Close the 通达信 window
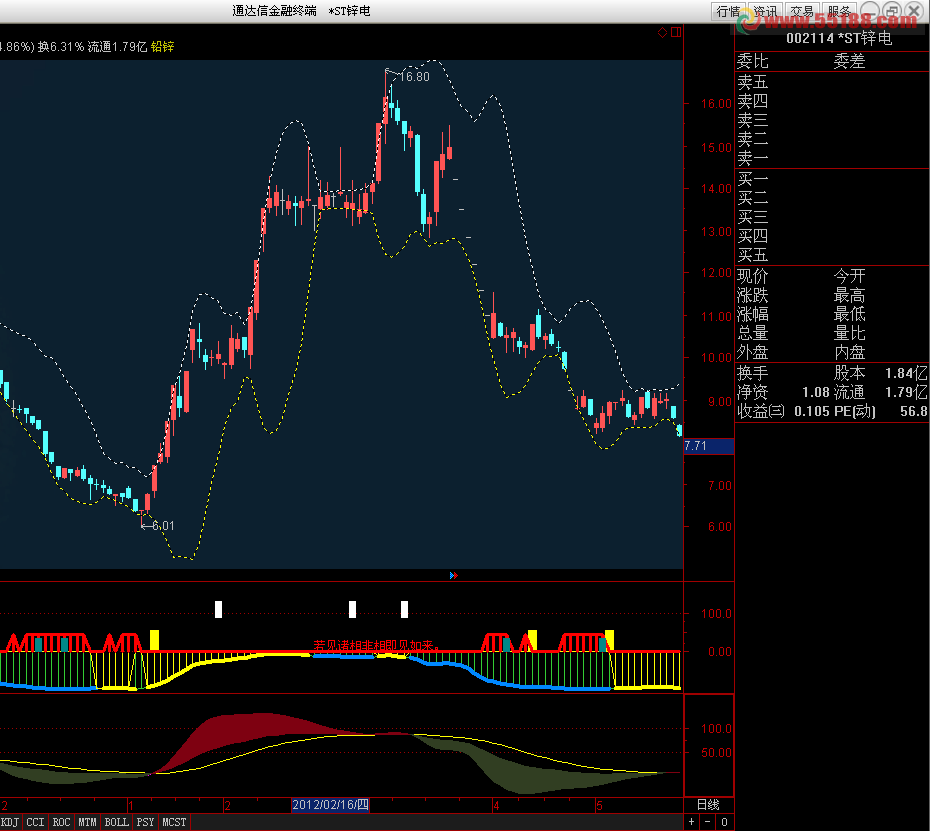Screen dimensions: 930x831 click(x=914, y=11)
